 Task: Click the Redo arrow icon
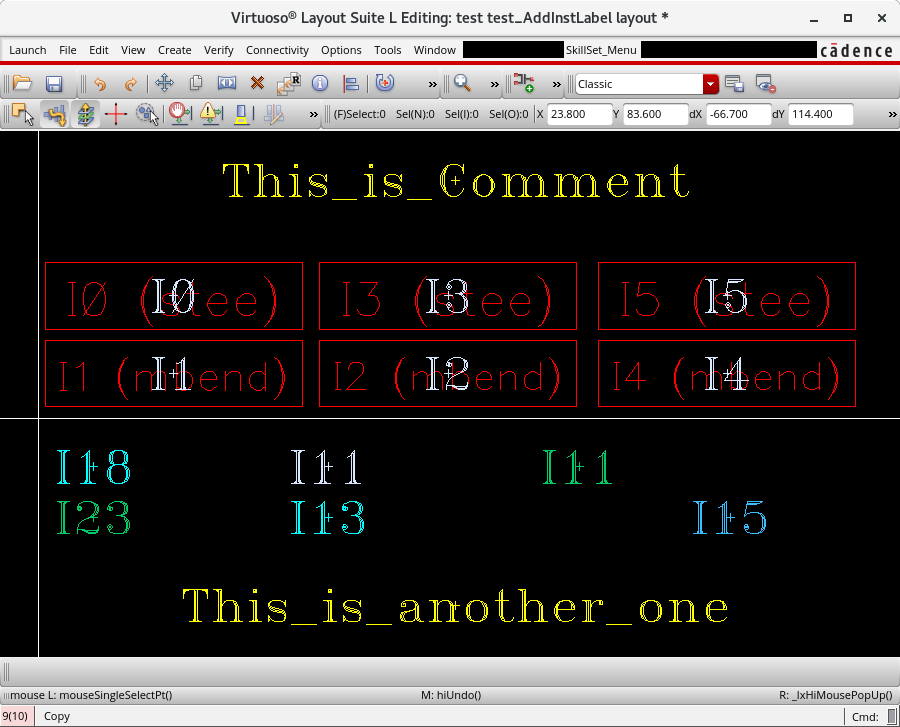(131, 84)
